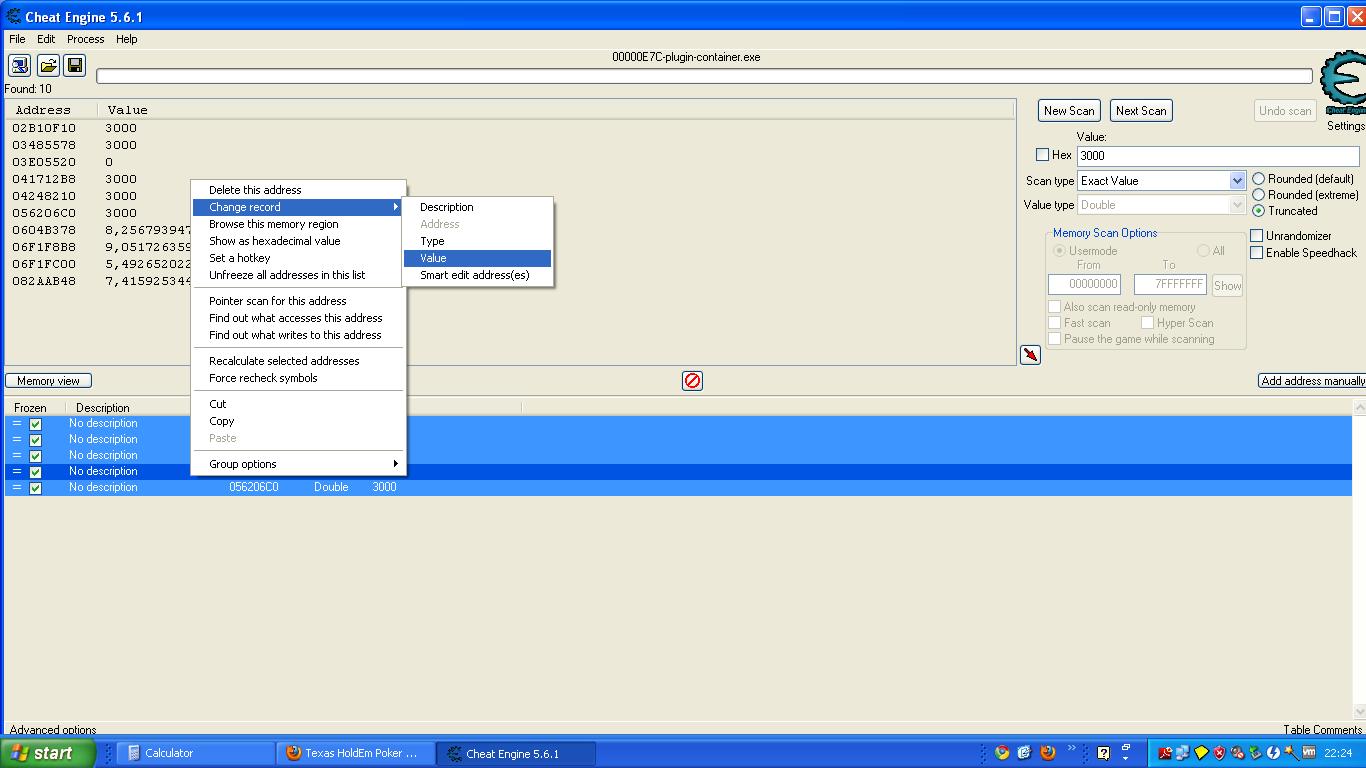Click the Cheat Engine title bar icon
The image size is (1366, 768).
(13, 16)
